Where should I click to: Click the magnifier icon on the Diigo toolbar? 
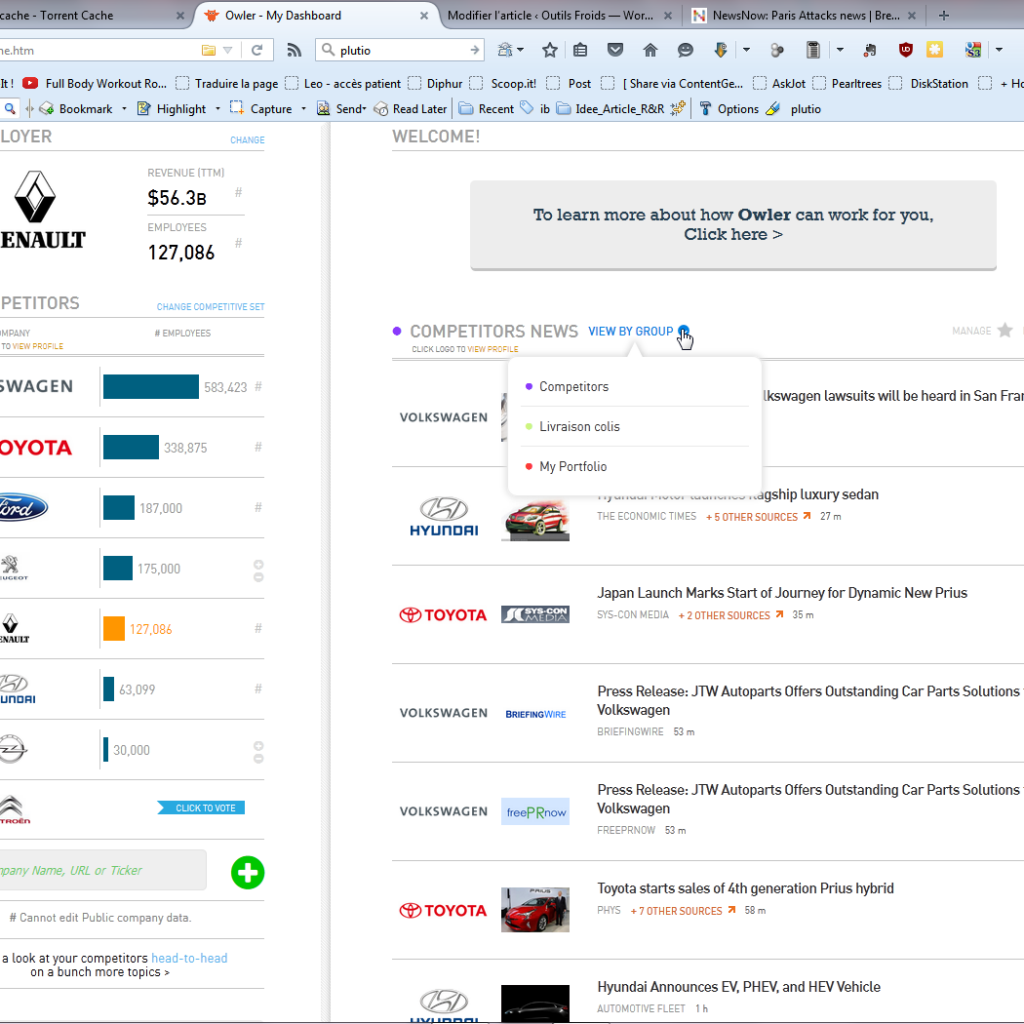(10, 108)
